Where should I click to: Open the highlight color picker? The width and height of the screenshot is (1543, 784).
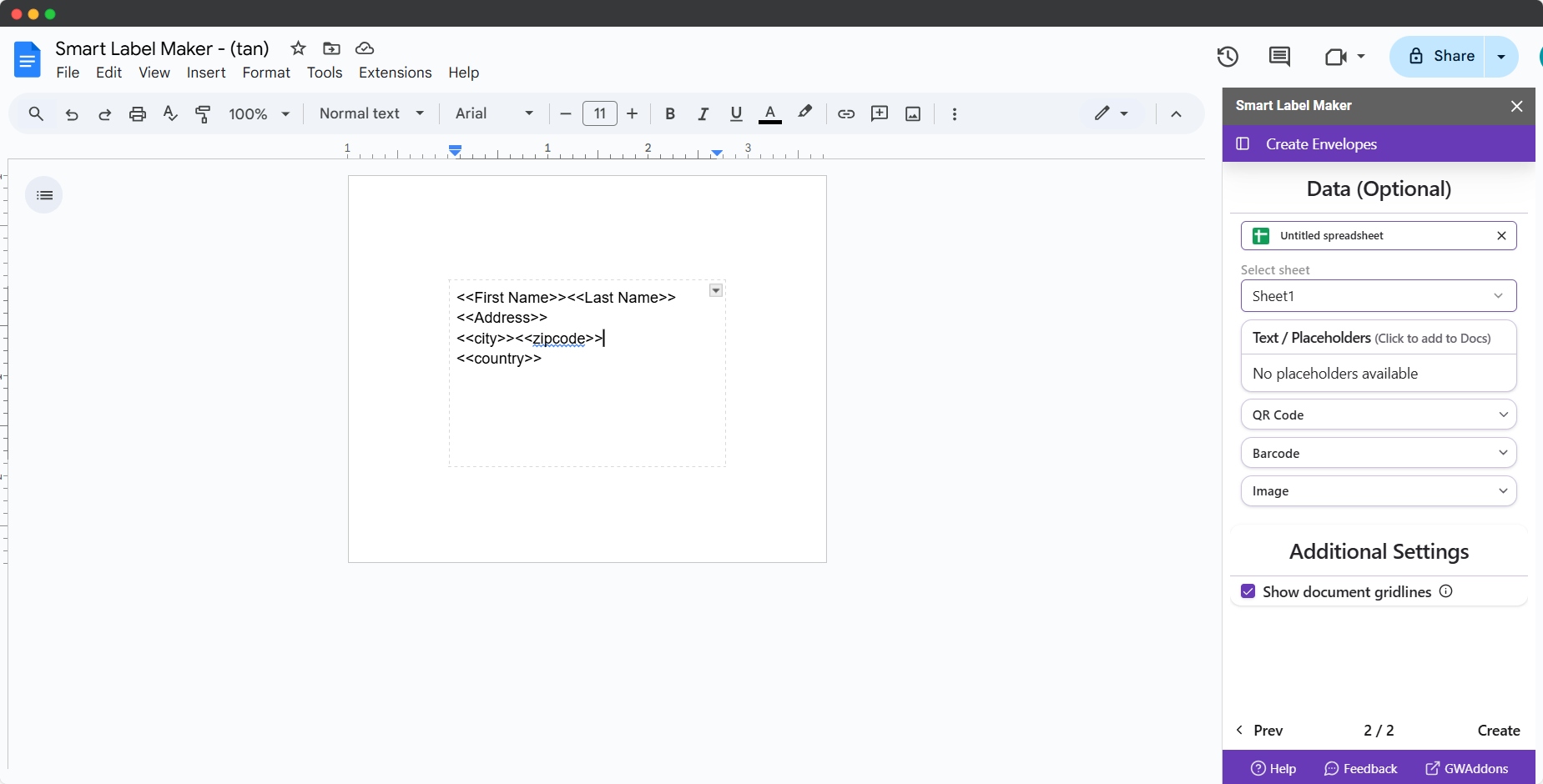tap(804, 113)
